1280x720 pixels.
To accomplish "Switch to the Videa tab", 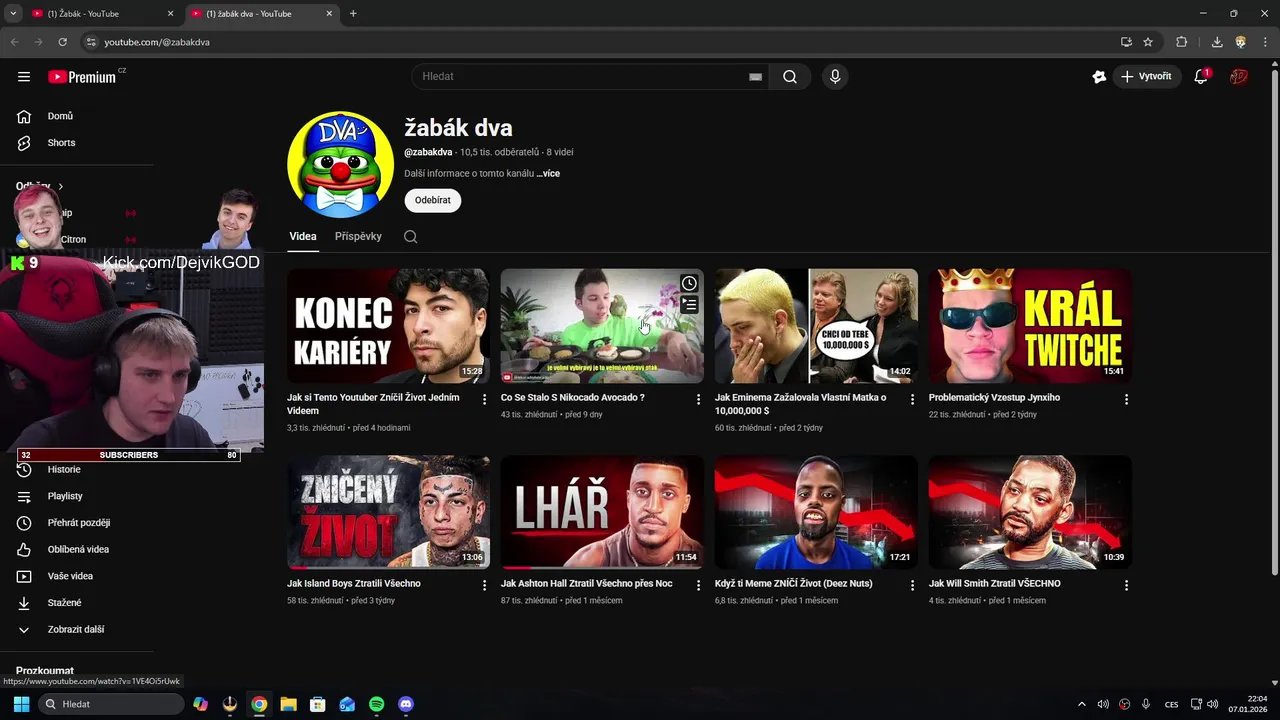I will pyautogui.click(x=303, y=236).
